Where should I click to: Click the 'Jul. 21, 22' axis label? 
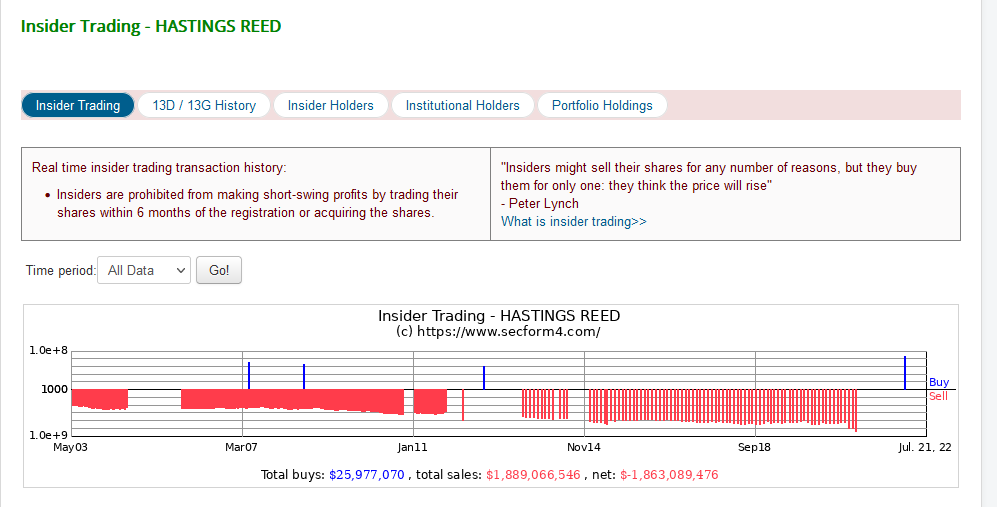(925, 447)
